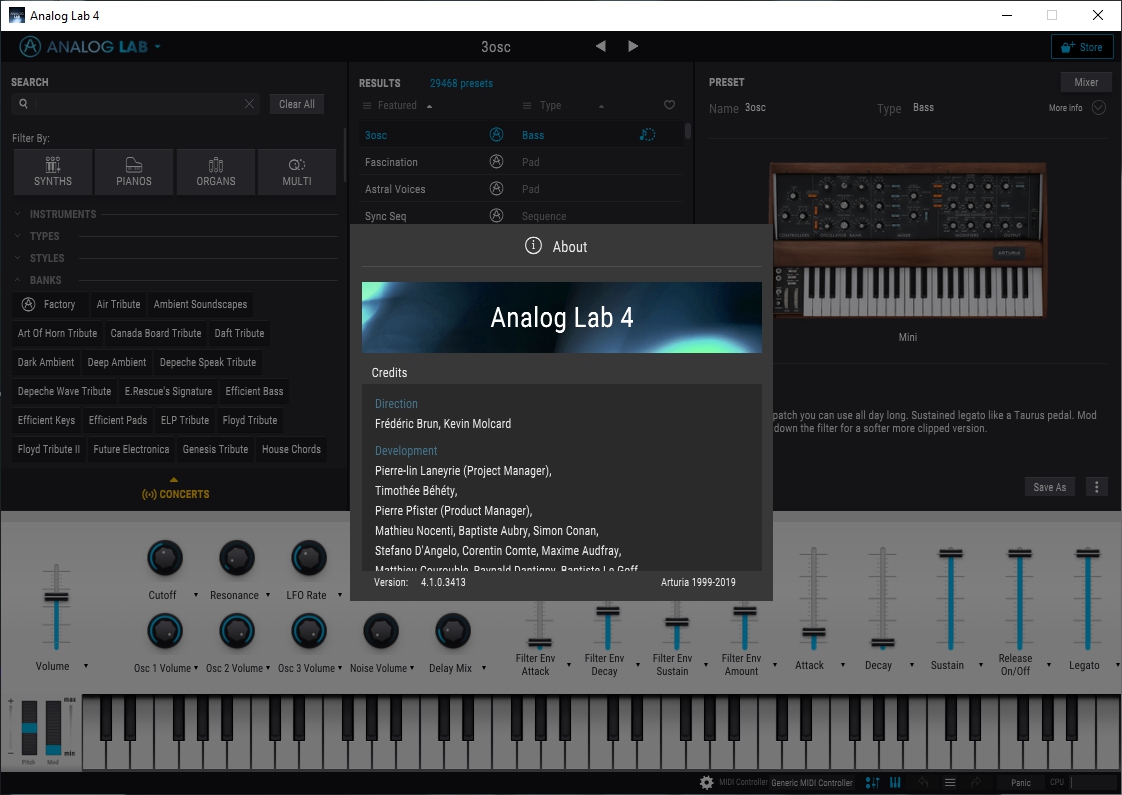Screen dimensions: 1122x795
Task: Open the LFO Rate parameter dropdown
Action: pyautogui.click(x=339, y=595)
